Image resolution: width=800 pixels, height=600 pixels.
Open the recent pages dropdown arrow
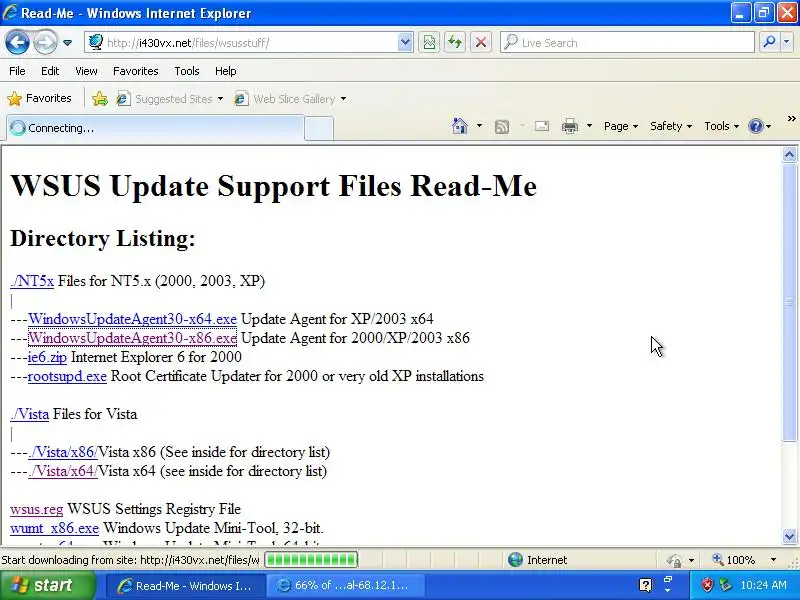click(x=67, y=43)
